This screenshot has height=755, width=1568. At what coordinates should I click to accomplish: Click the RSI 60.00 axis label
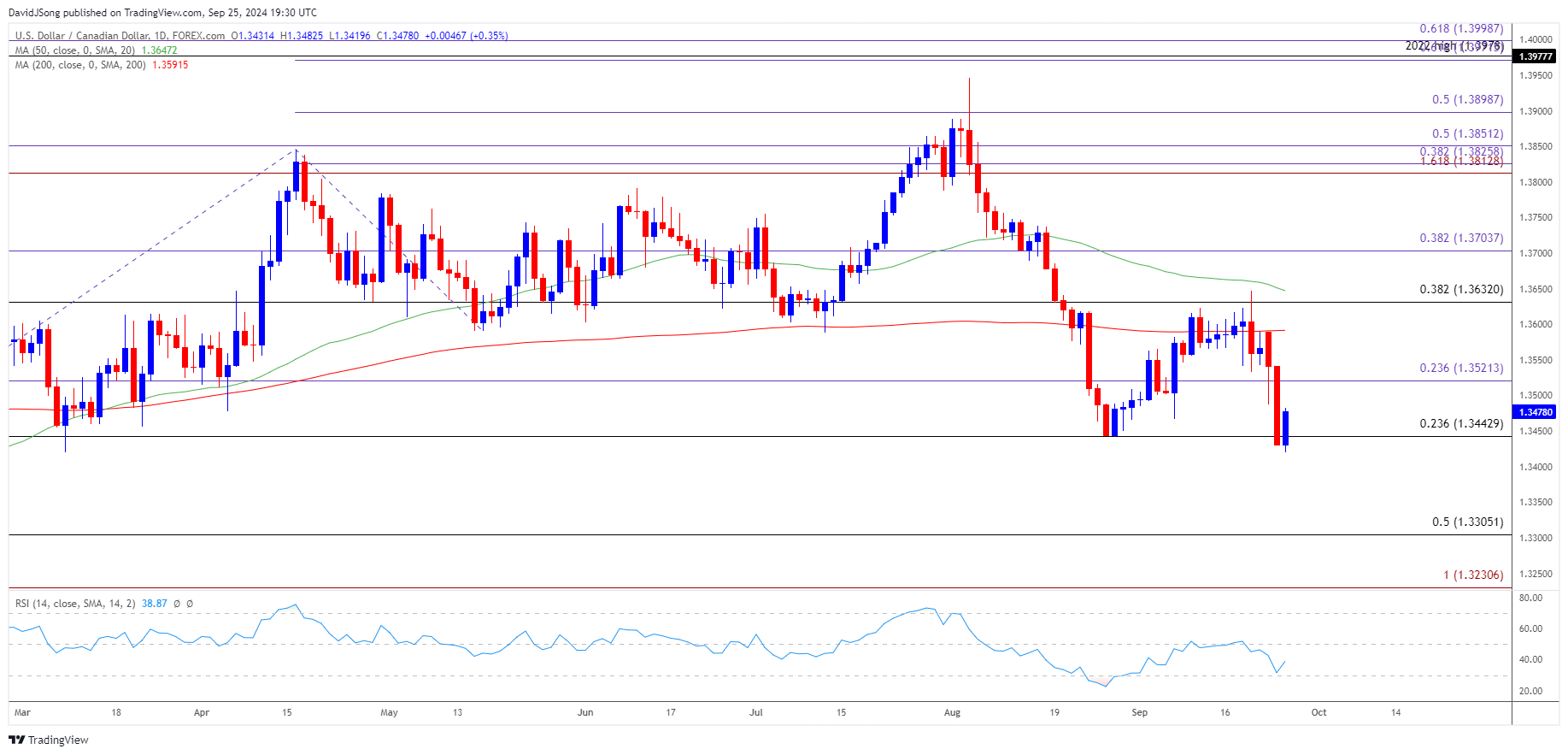pos(1531,628)
